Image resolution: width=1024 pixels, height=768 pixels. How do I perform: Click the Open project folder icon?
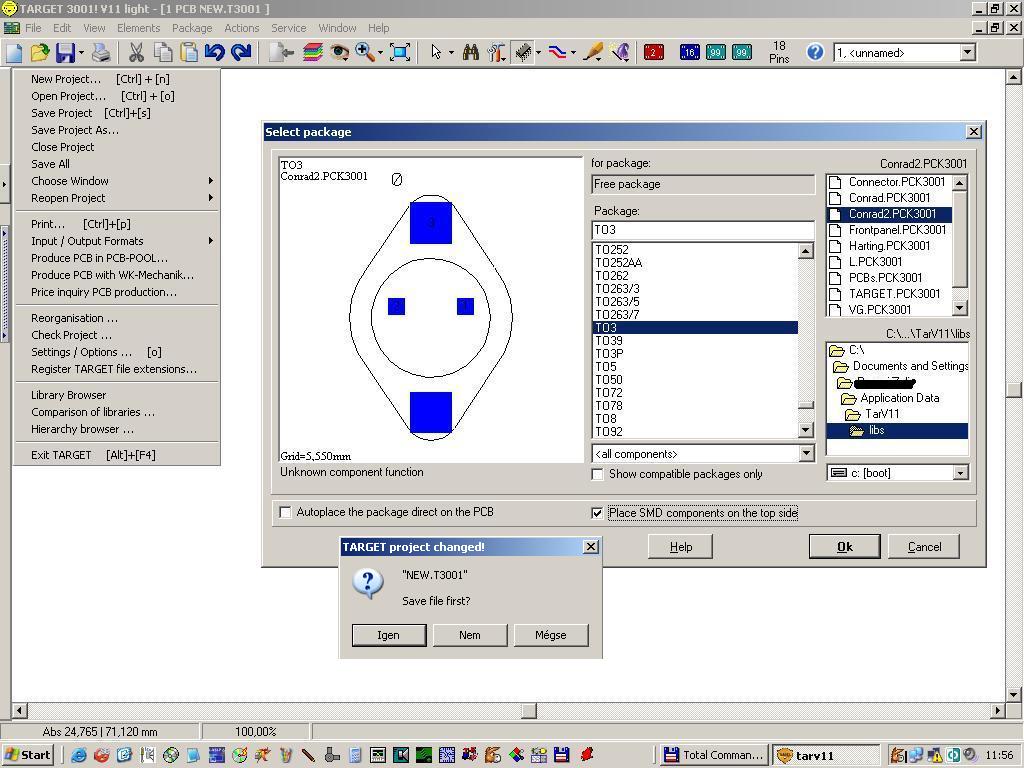pyautogui.click(x=40, y=52)
